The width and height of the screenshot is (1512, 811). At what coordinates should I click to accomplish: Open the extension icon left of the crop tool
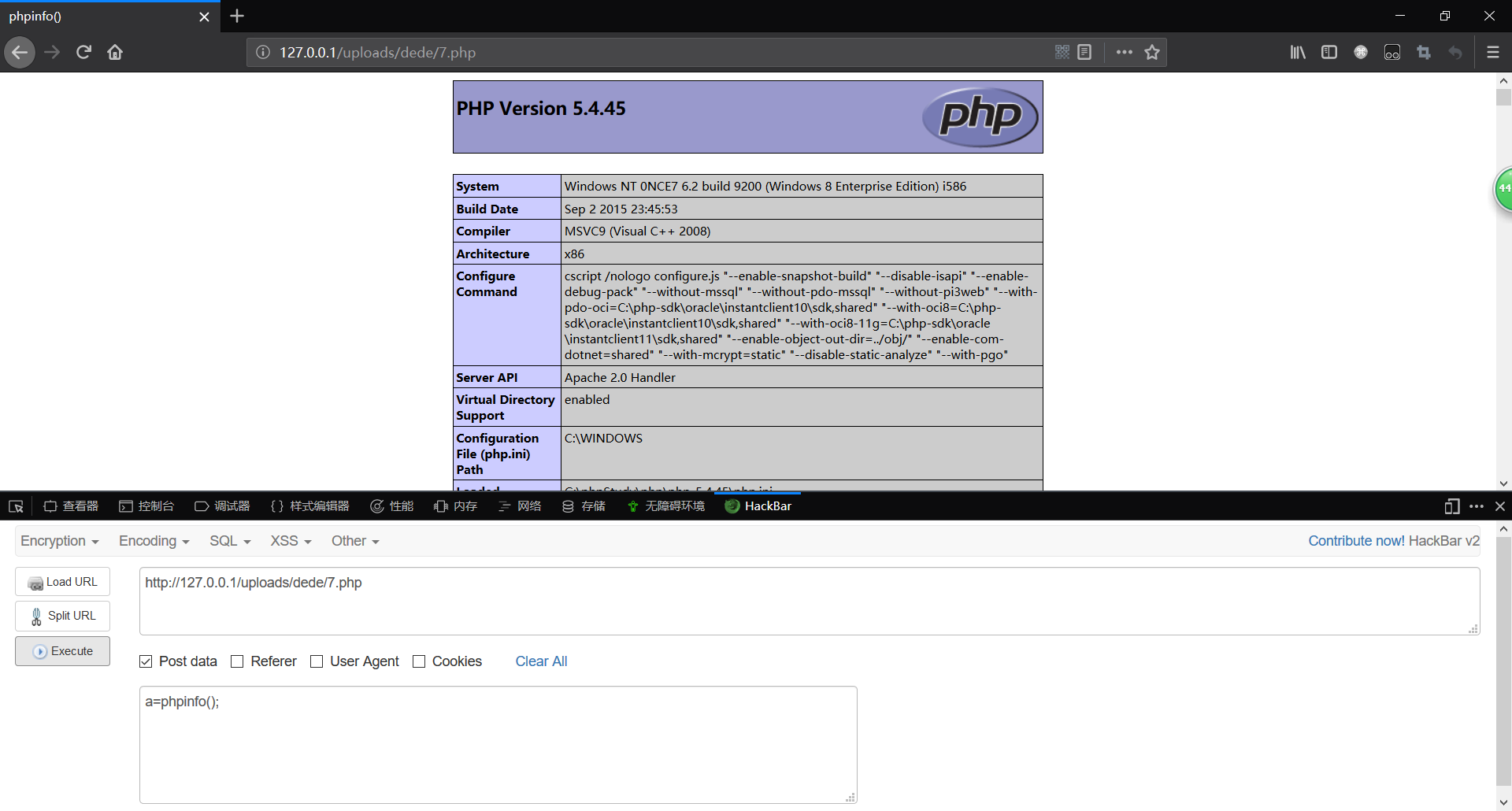1392,52
